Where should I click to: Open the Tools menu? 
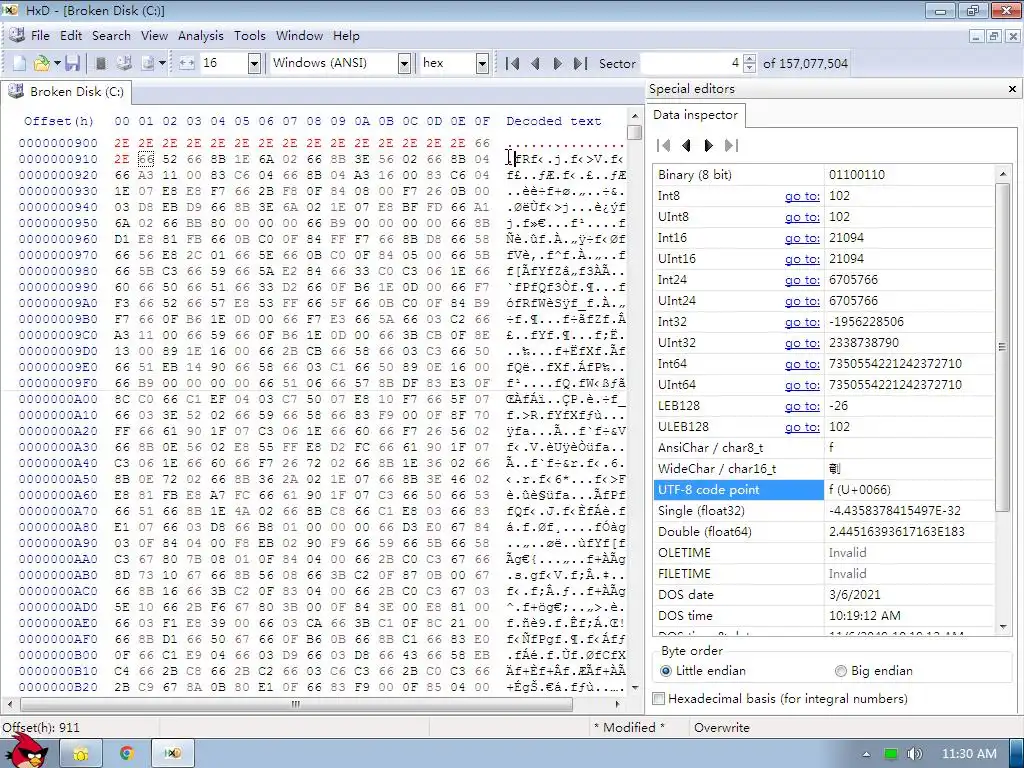(x=249, y=36)
